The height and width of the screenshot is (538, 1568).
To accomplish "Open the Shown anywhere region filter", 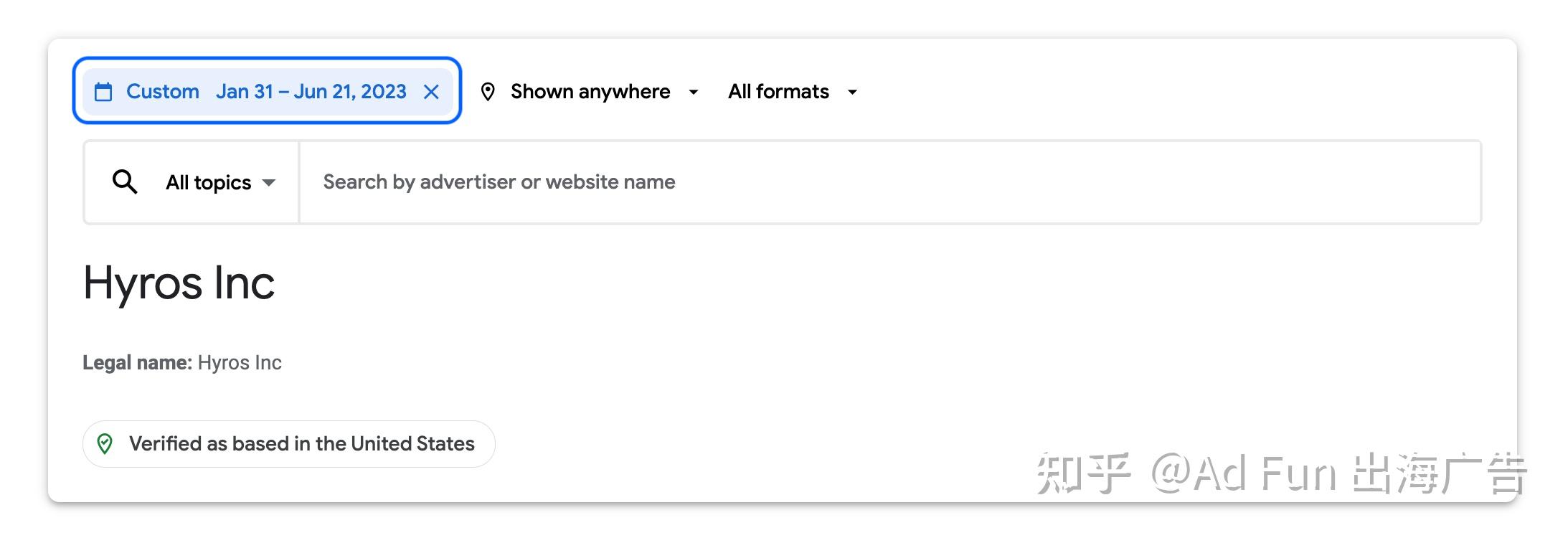I will click(590, 92).
